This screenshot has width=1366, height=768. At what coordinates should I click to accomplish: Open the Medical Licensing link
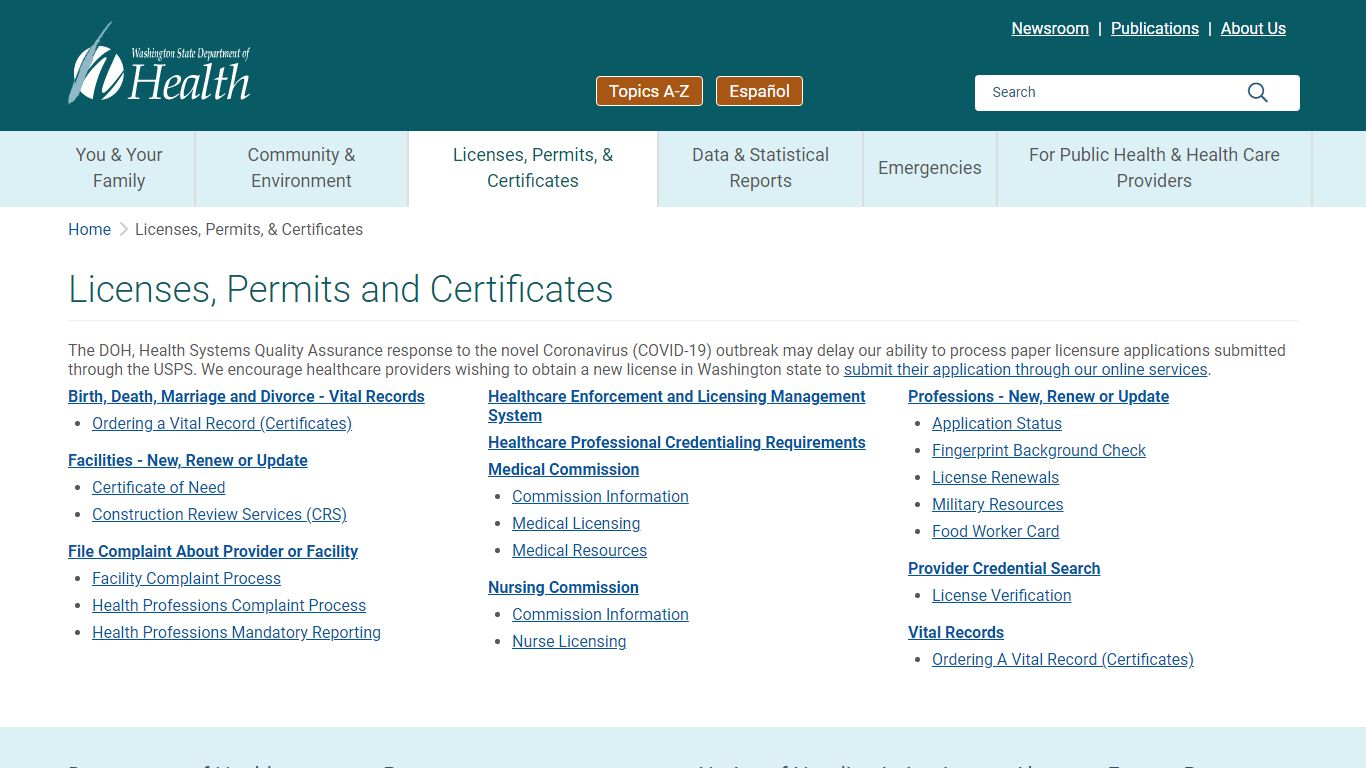(x=576, y=524)
